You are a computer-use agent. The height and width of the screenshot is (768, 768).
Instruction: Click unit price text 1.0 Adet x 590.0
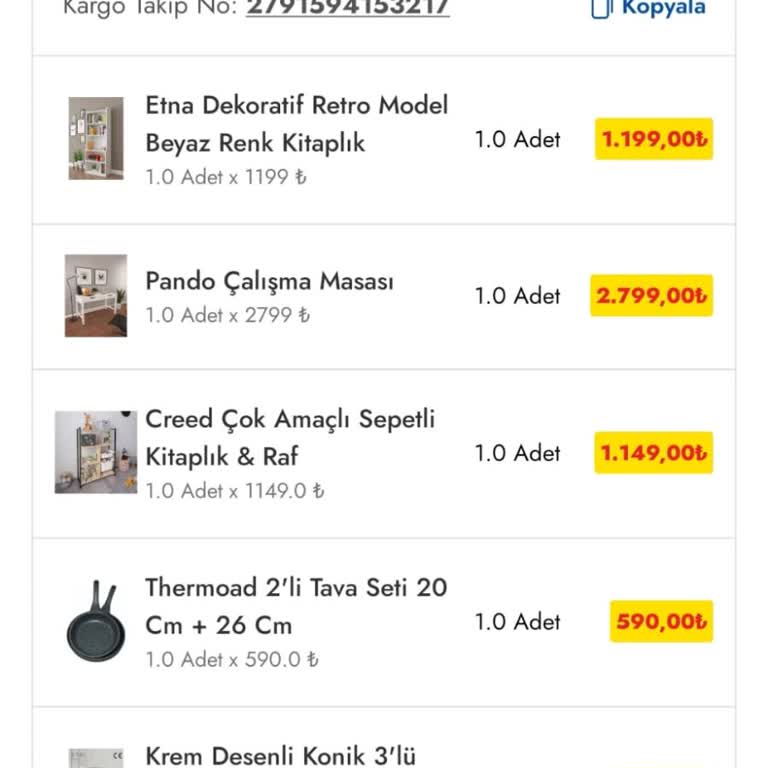pos(232,660)
